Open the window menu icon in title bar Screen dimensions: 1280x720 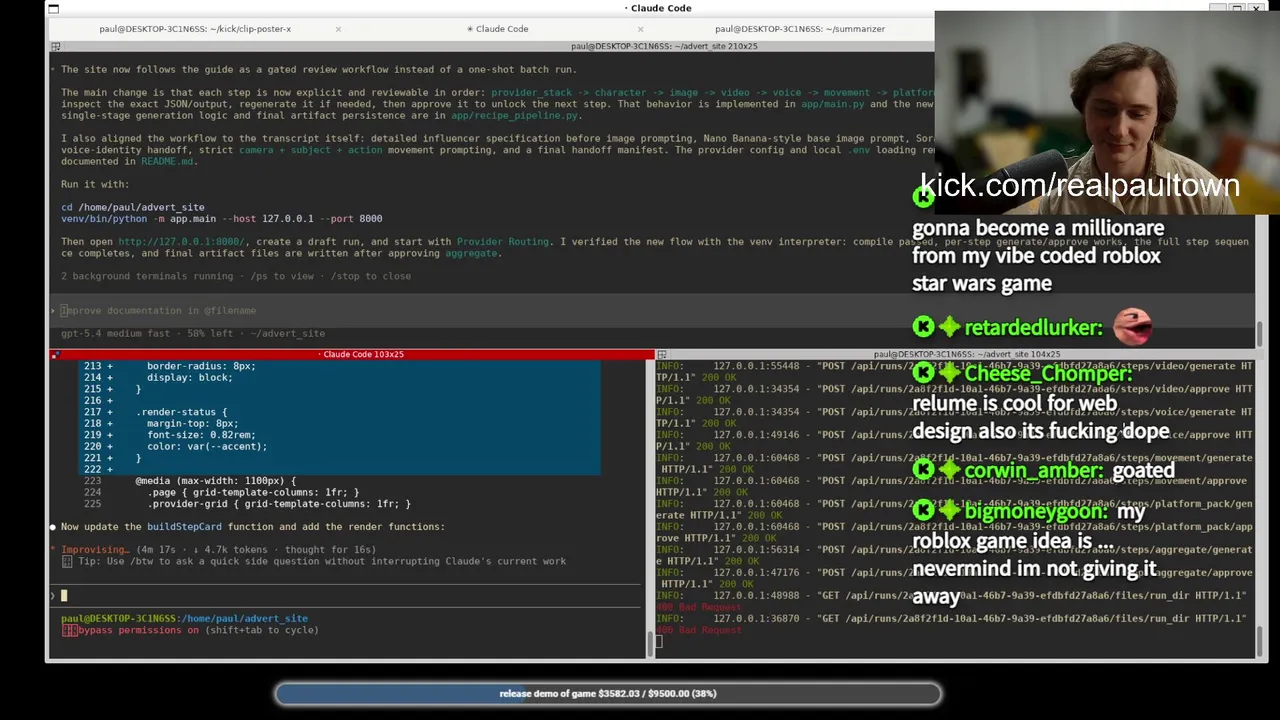(x=53, y=8)
